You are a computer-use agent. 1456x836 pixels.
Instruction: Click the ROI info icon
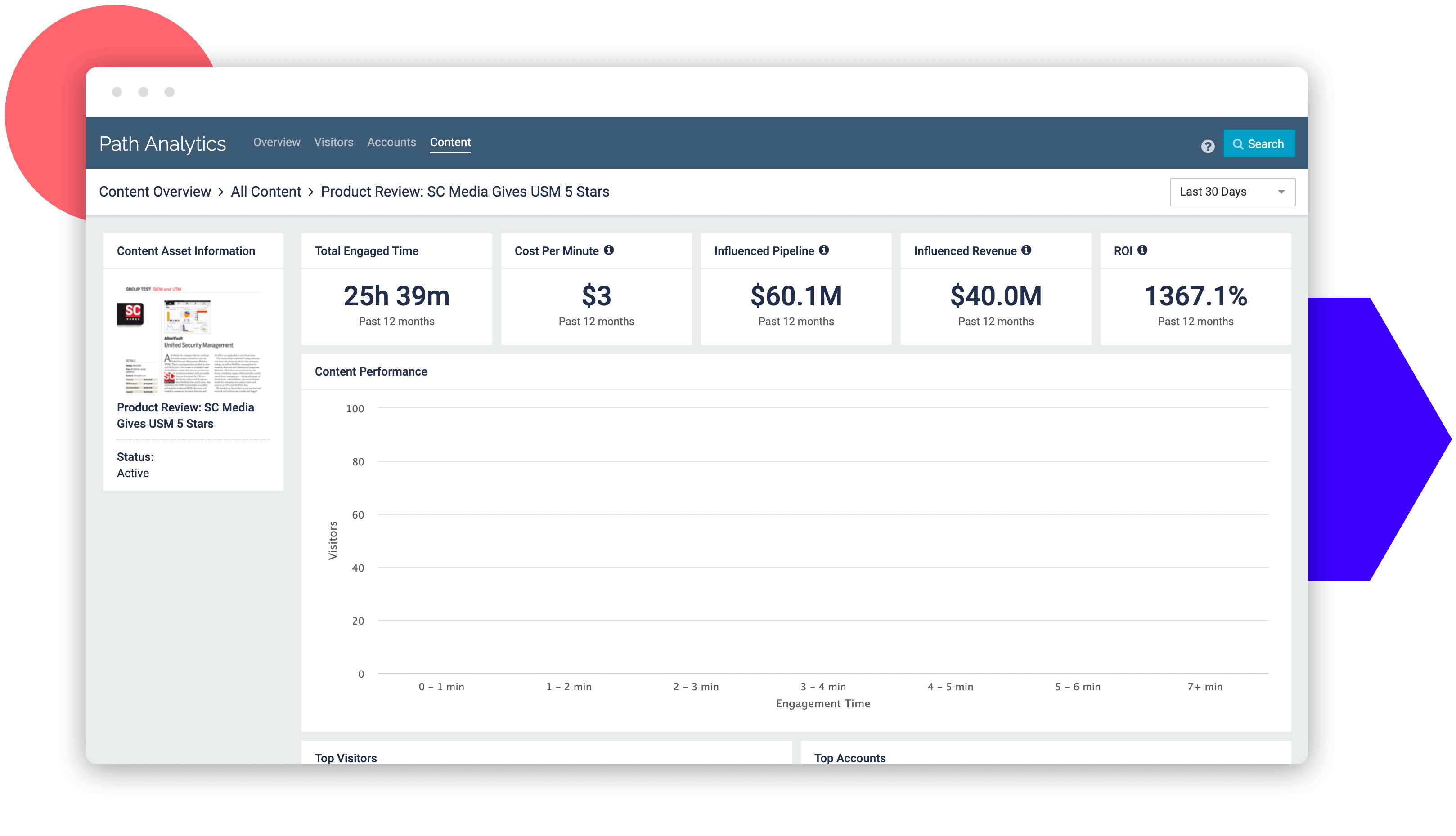coord(1142,250)
